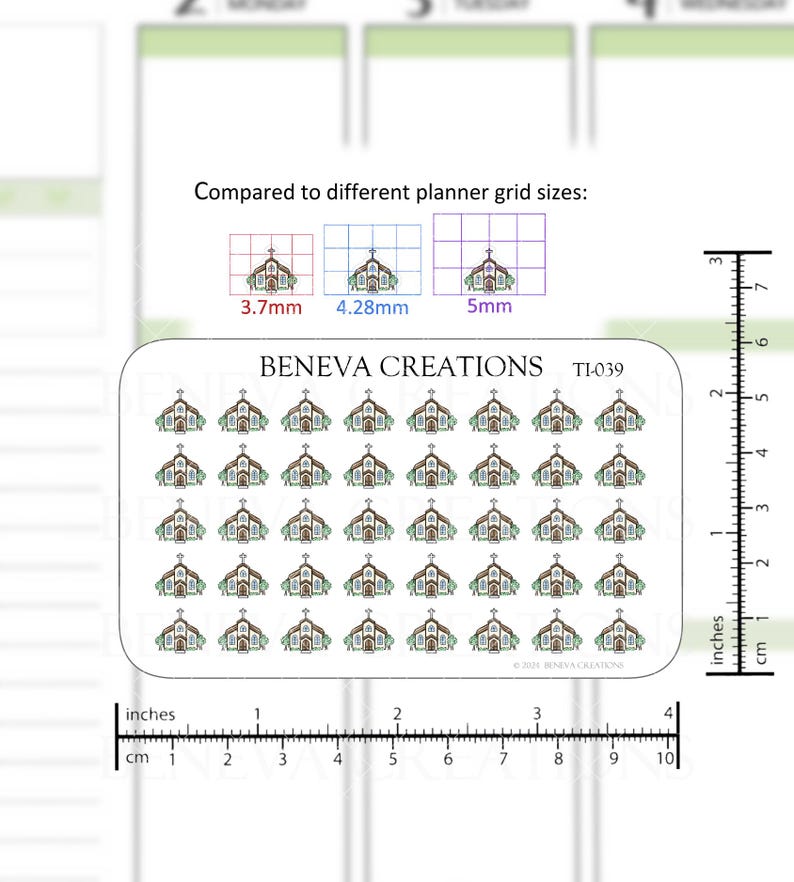Click cm mark '7' on the vertical ruler
794x882 pixels.
click(x=761, y=287)
